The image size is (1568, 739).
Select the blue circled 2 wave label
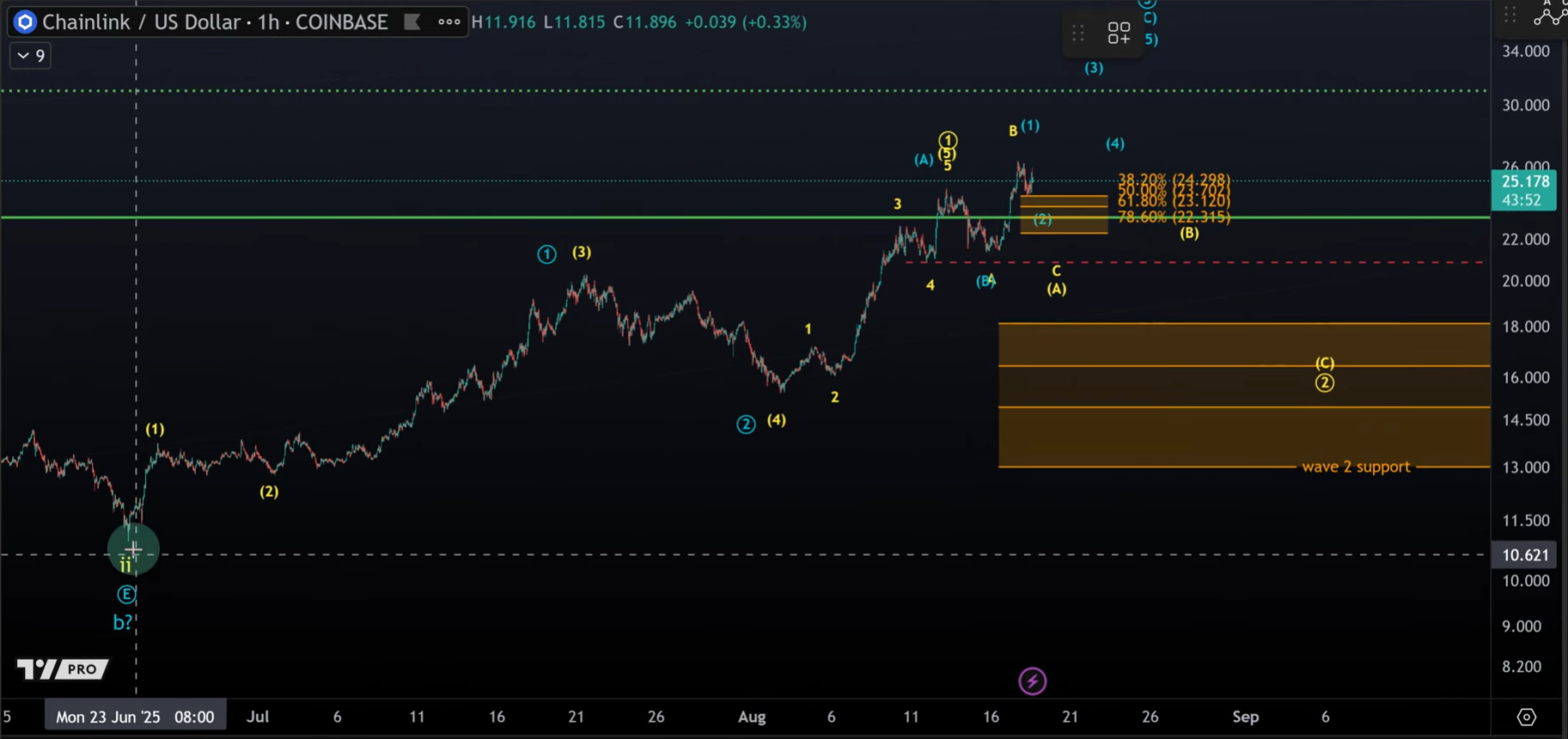pos(746,424)
